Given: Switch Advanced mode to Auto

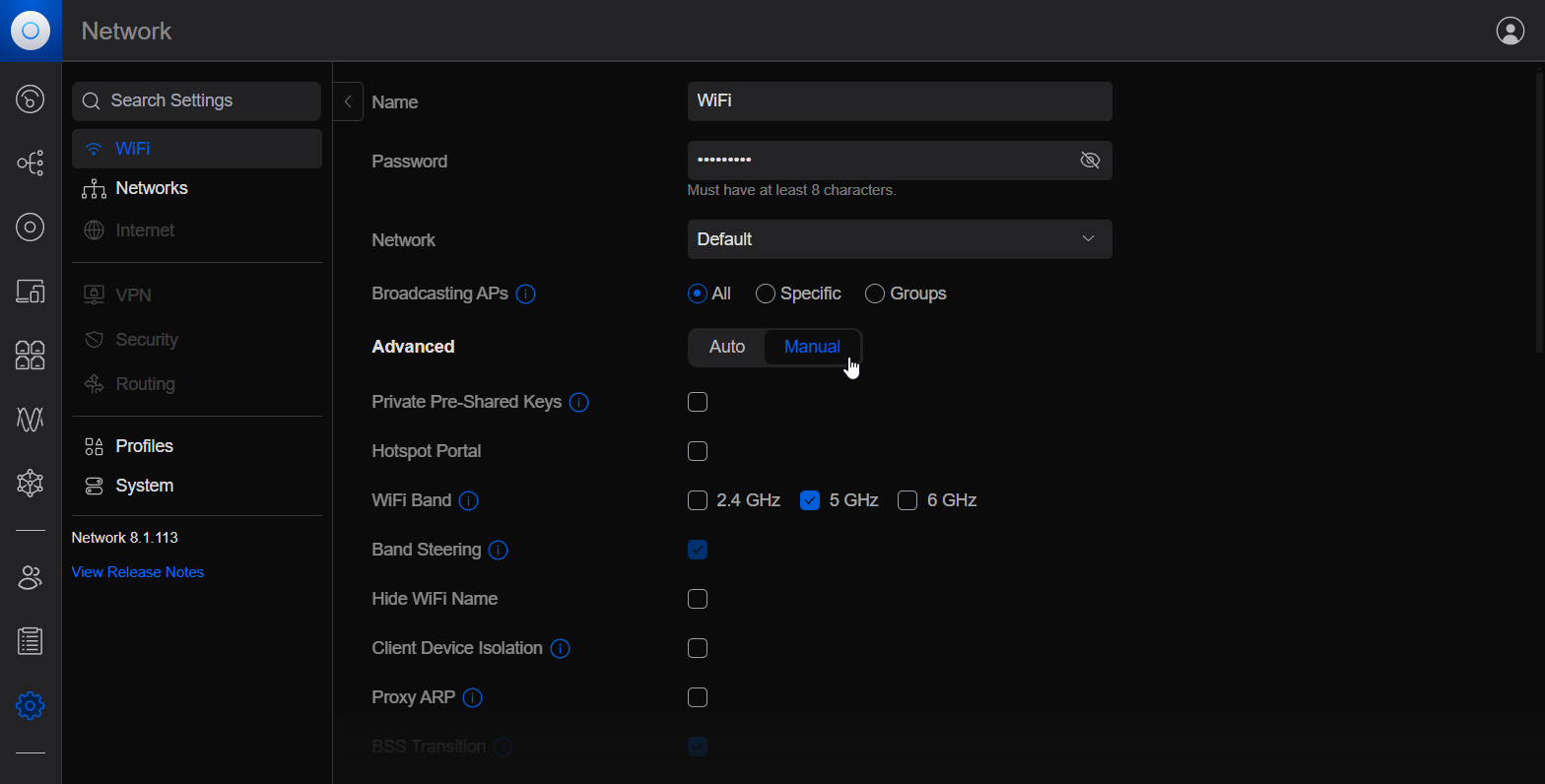Looking at the screenshot, I should coord(727,347).
